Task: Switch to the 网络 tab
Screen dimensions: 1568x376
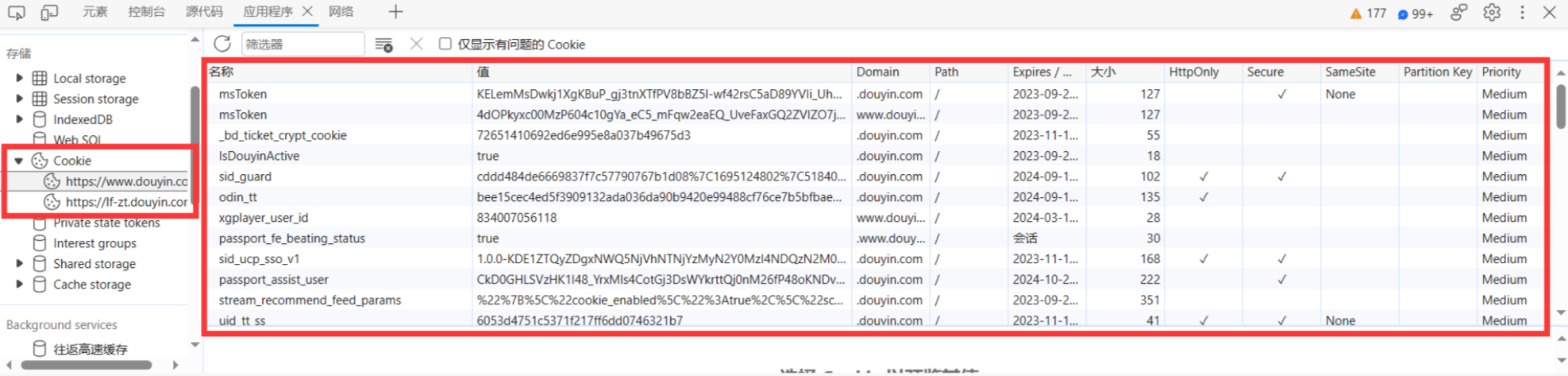Action: (341, 12)
